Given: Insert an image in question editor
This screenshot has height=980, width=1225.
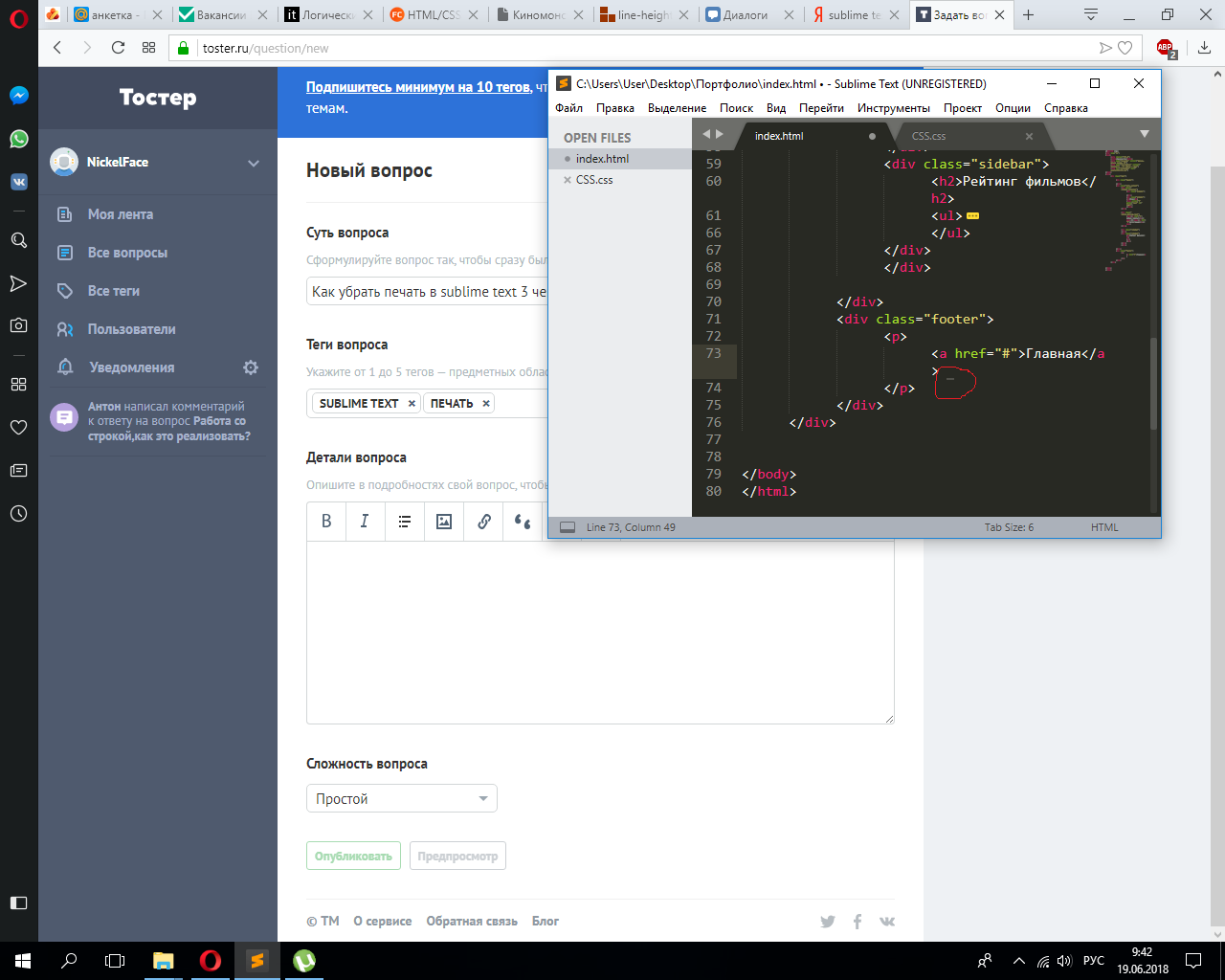Looking at the screenshot, I should (x=444, y=522).
